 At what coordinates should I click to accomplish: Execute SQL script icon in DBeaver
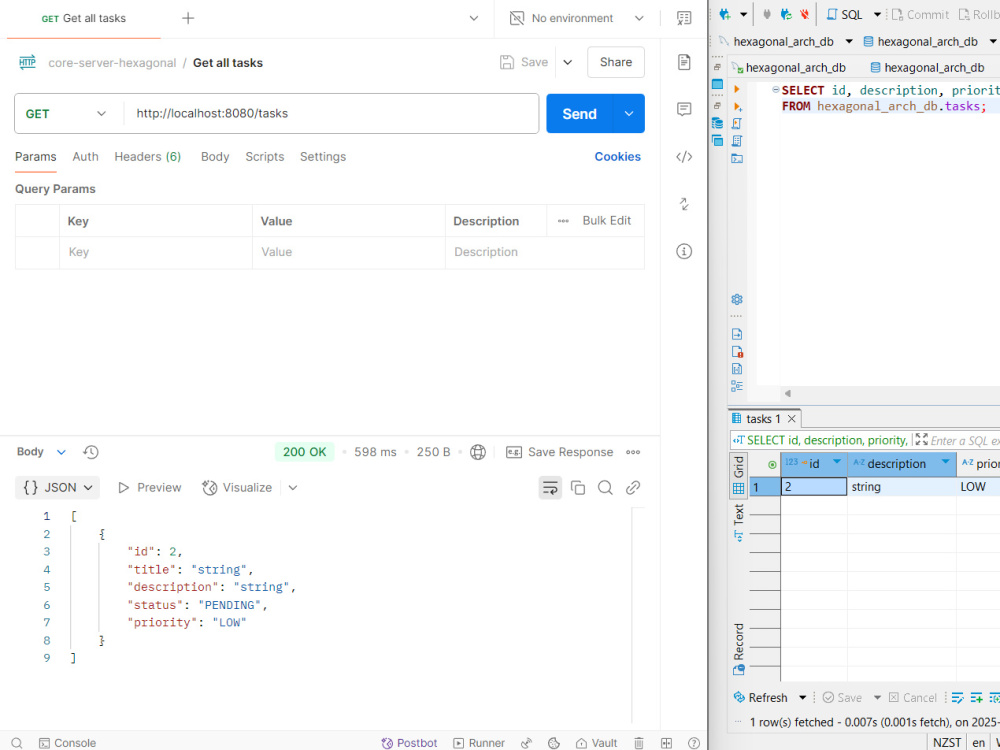737,124
